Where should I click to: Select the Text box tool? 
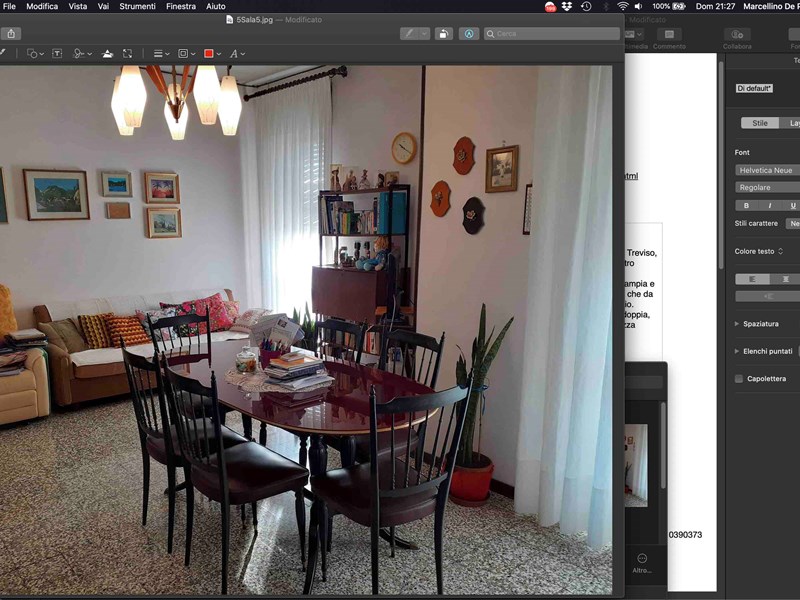57,53
